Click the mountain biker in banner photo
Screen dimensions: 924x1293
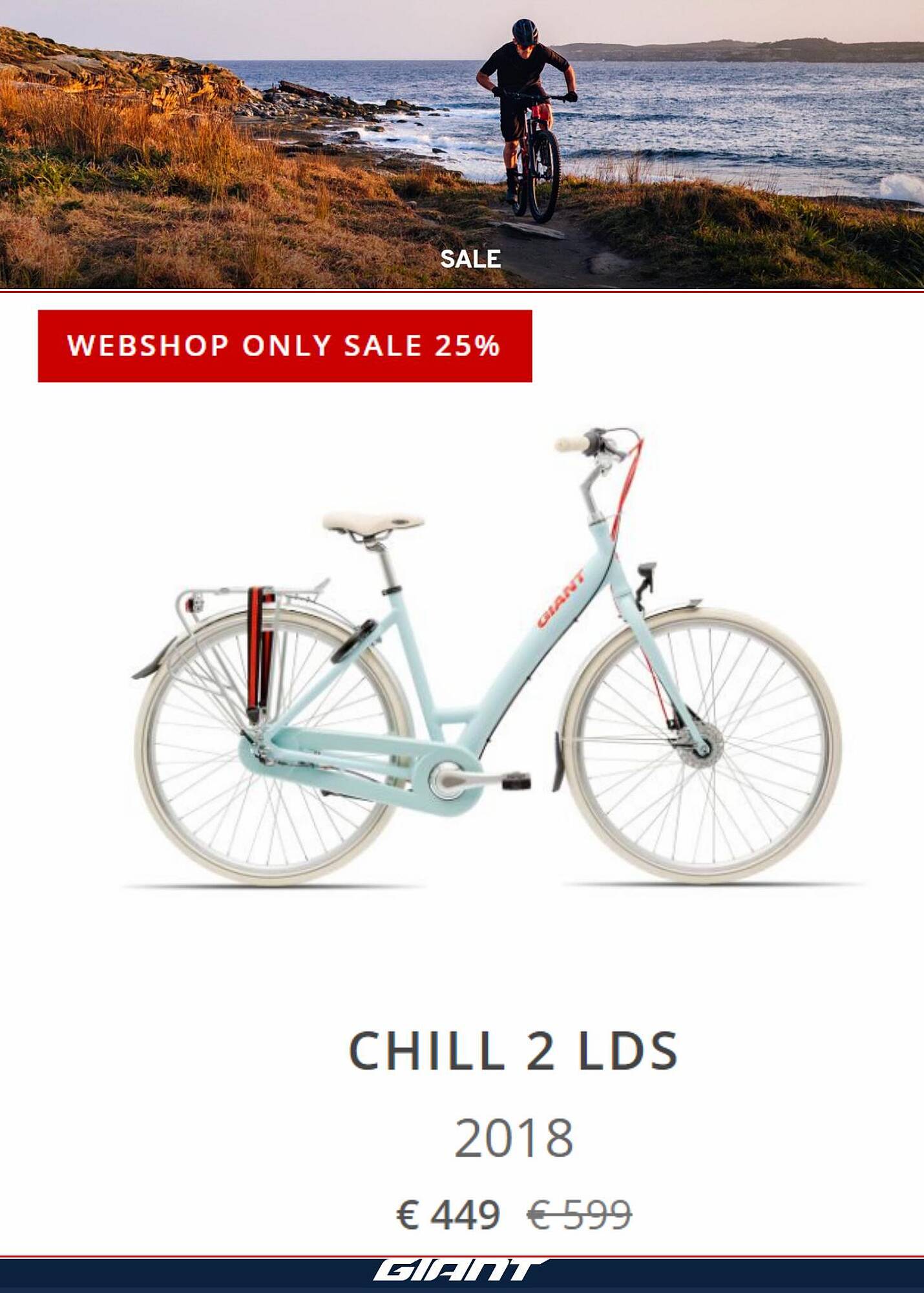tap(527, 120)
